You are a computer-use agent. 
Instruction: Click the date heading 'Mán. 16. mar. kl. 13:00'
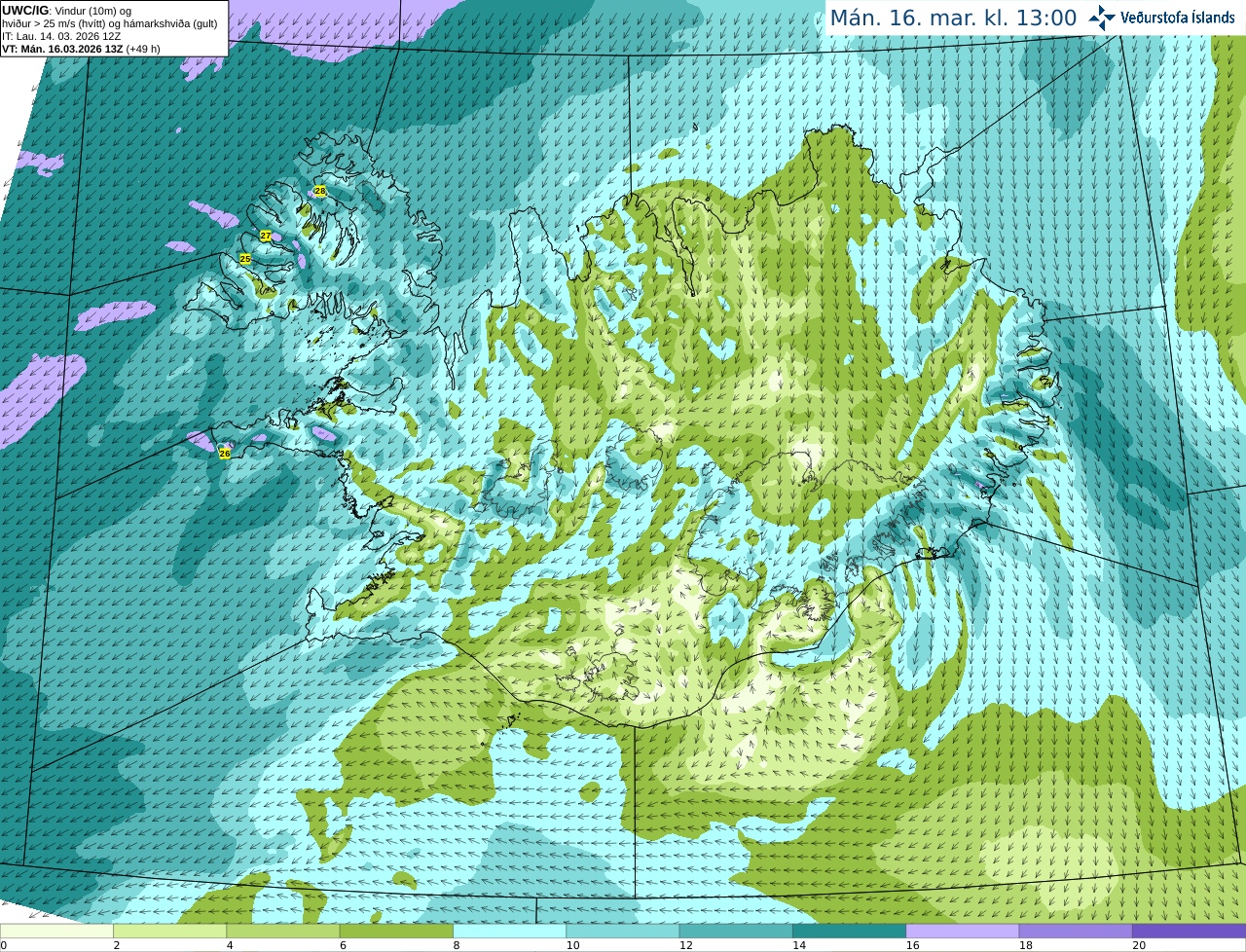953,18
